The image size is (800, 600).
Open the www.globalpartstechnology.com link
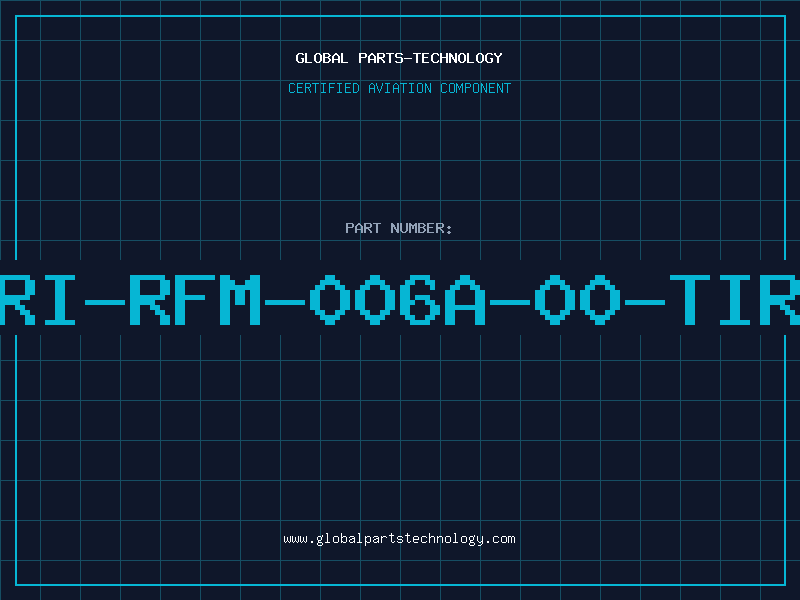(399, 539)
